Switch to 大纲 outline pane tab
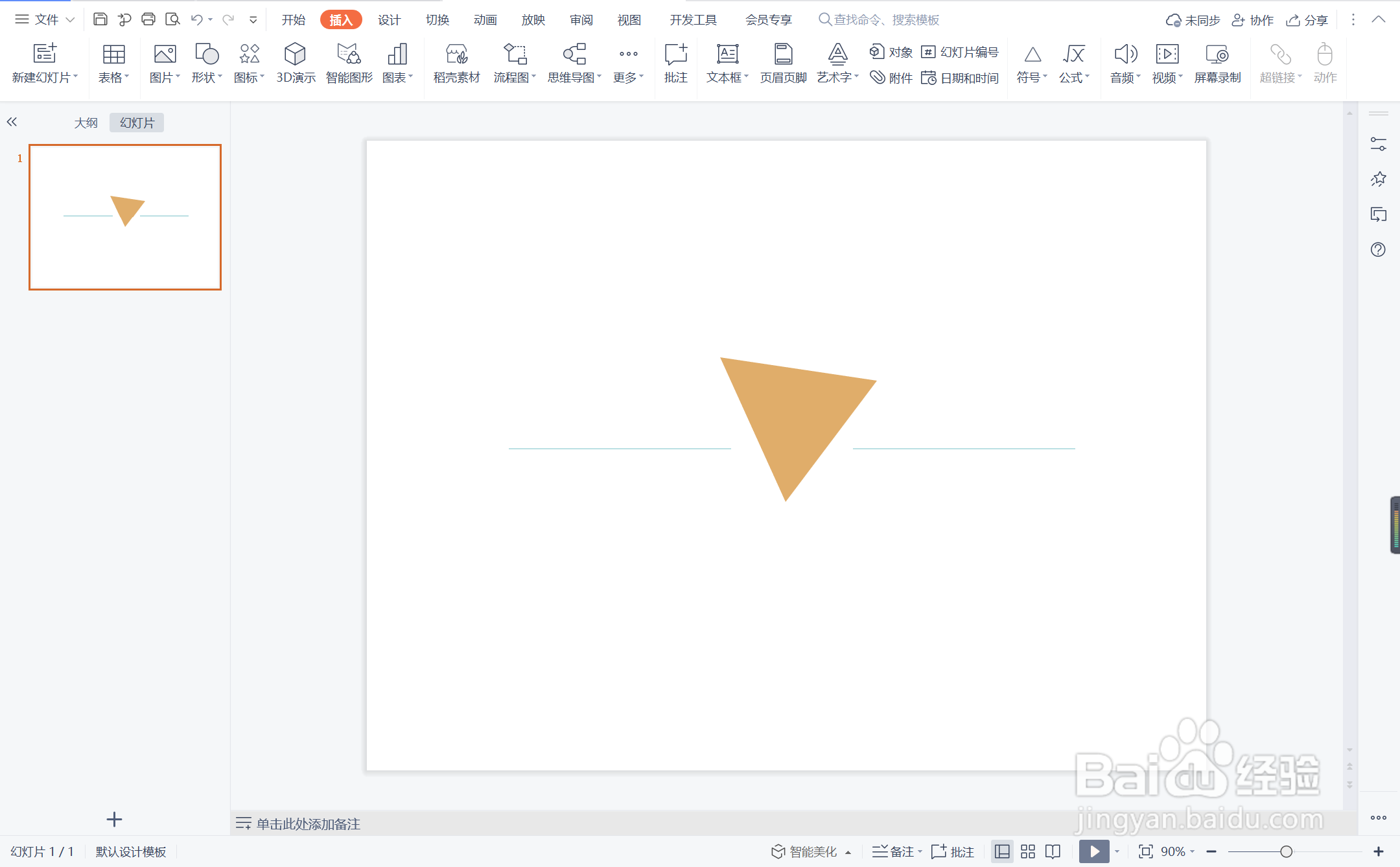 tap(86, 123)
